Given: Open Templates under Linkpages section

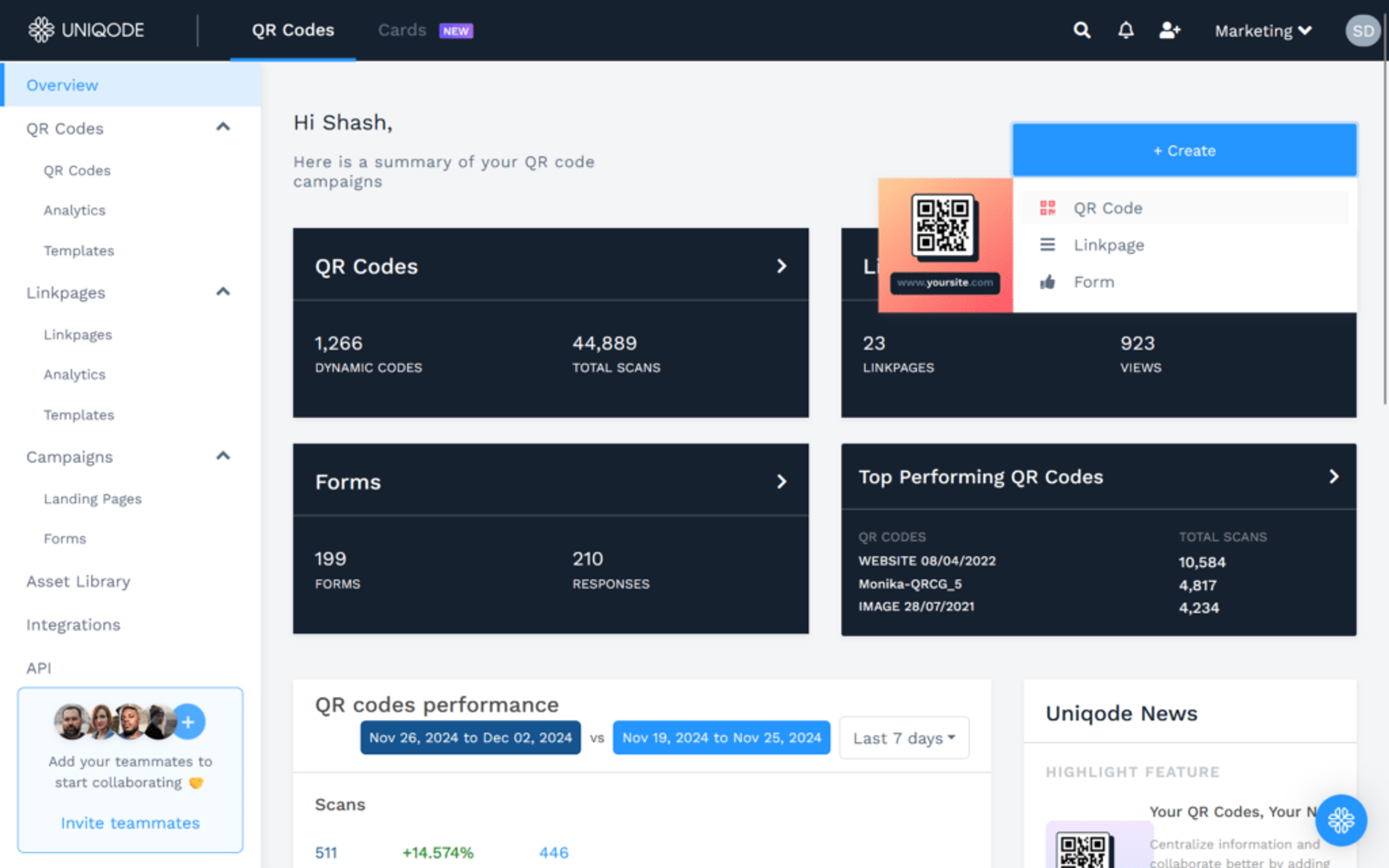Looking at the screenshot, I should (78, 414).
